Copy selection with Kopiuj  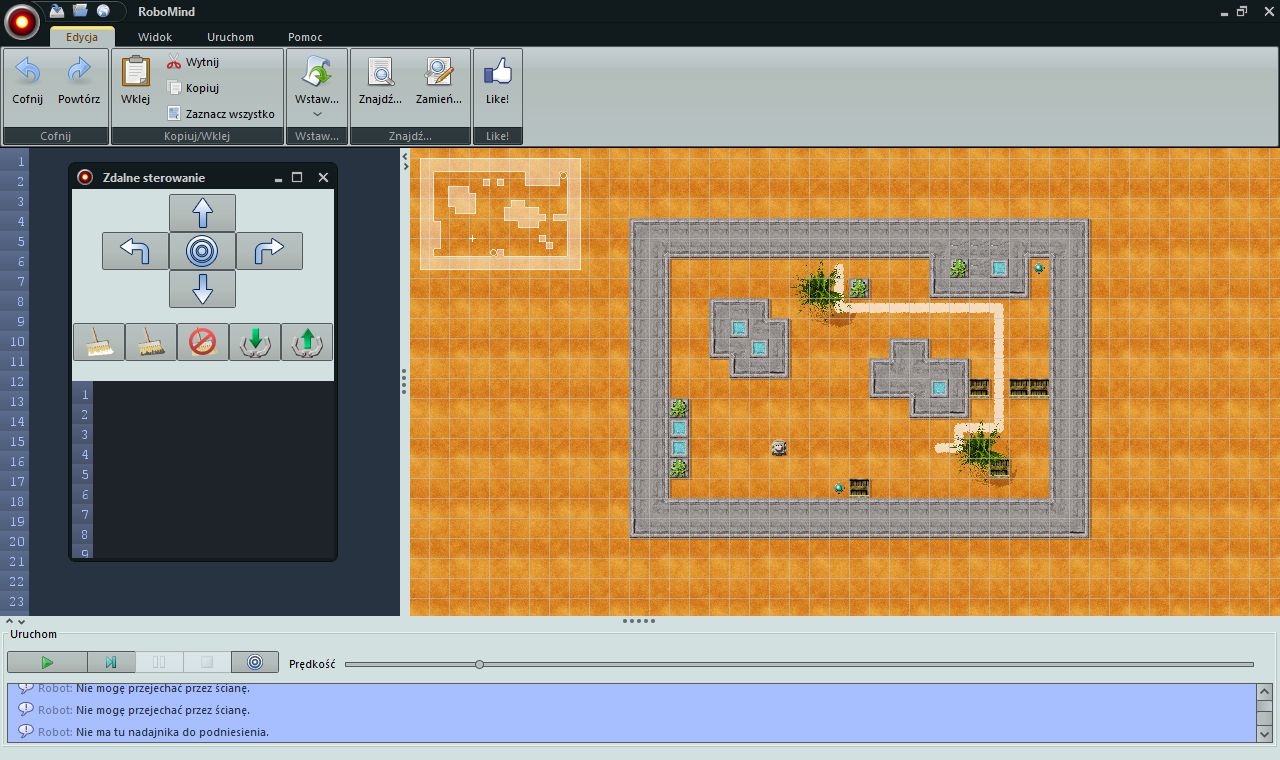click(193, 88)
